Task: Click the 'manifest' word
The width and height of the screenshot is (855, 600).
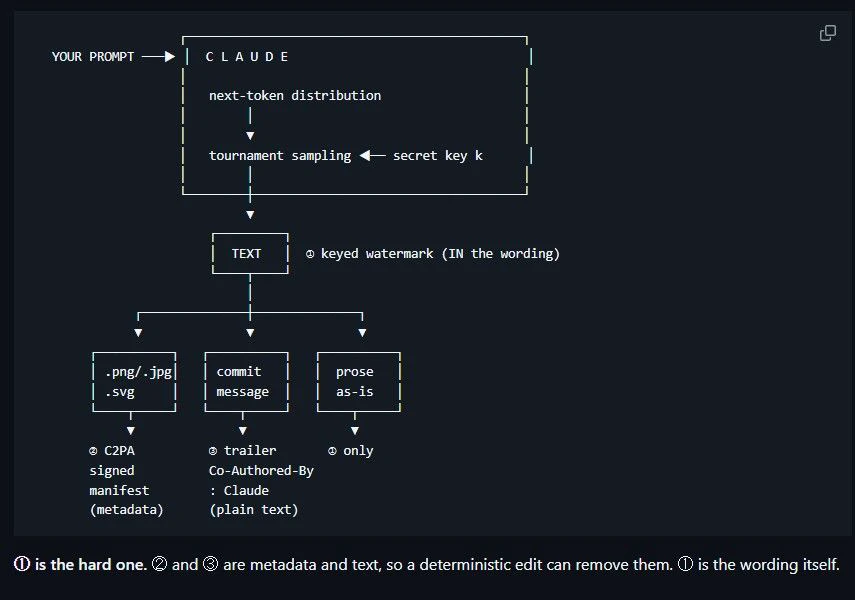Action: pyautogui.click(x=119, y=490)
